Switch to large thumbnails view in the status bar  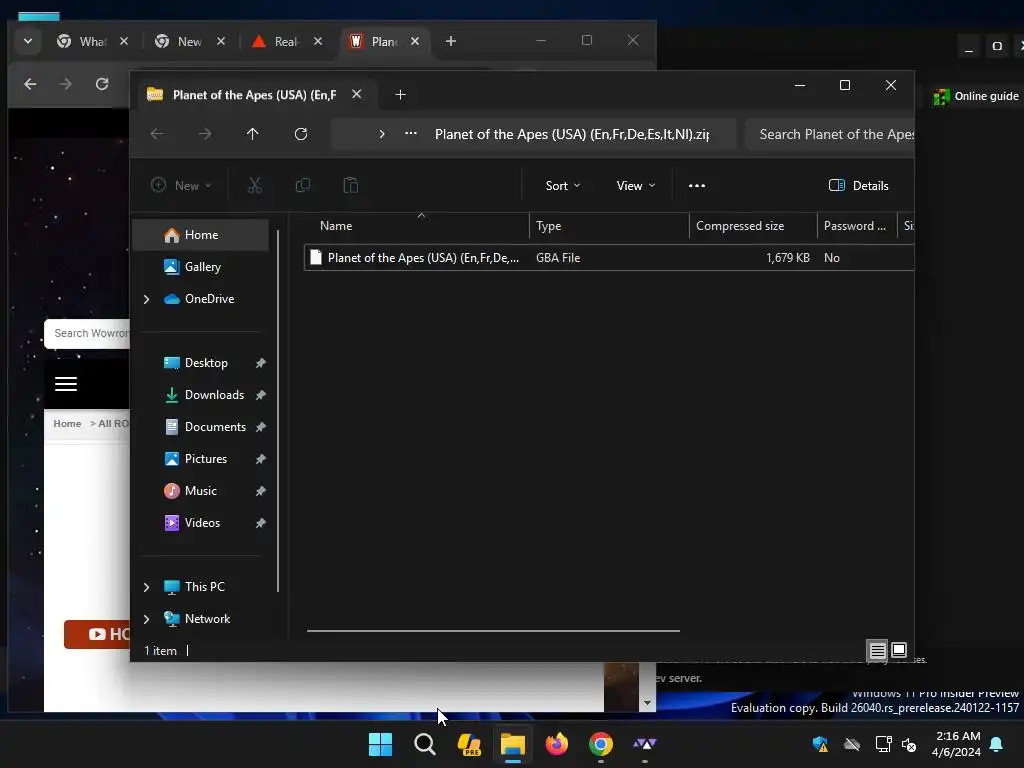(899, 650)
